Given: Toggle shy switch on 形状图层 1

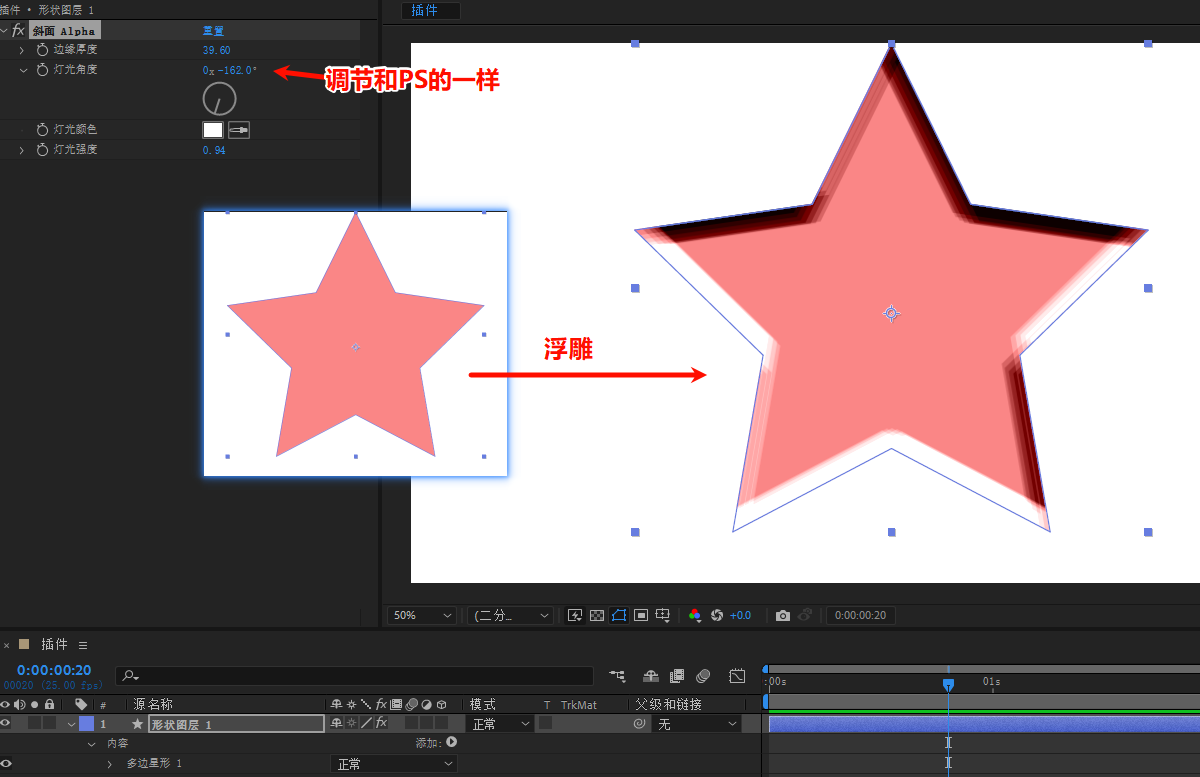Looking at the screenshot, I should coord(337,723).
